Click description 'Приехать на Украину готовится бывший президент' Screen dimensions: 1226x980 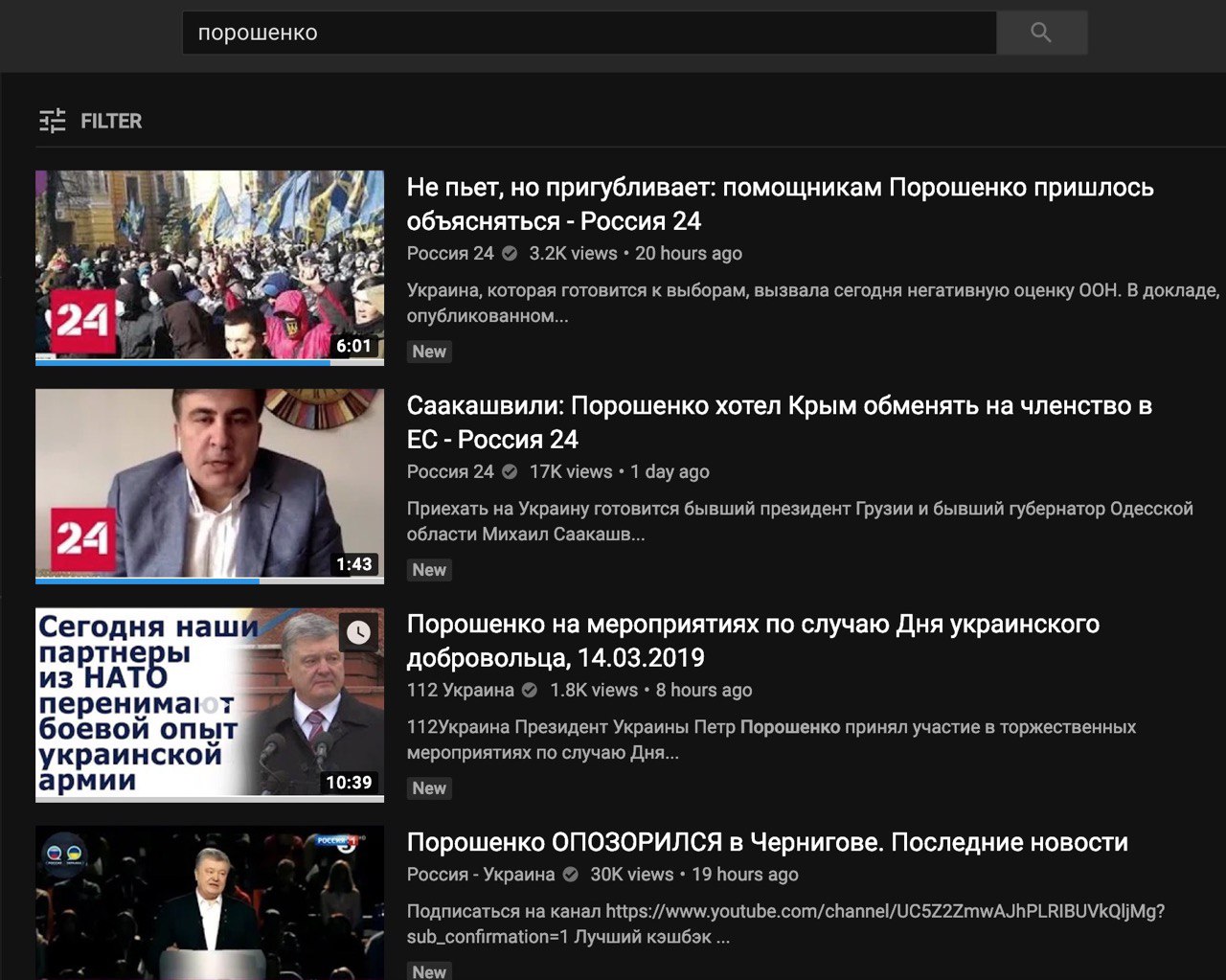click(800, 521)
